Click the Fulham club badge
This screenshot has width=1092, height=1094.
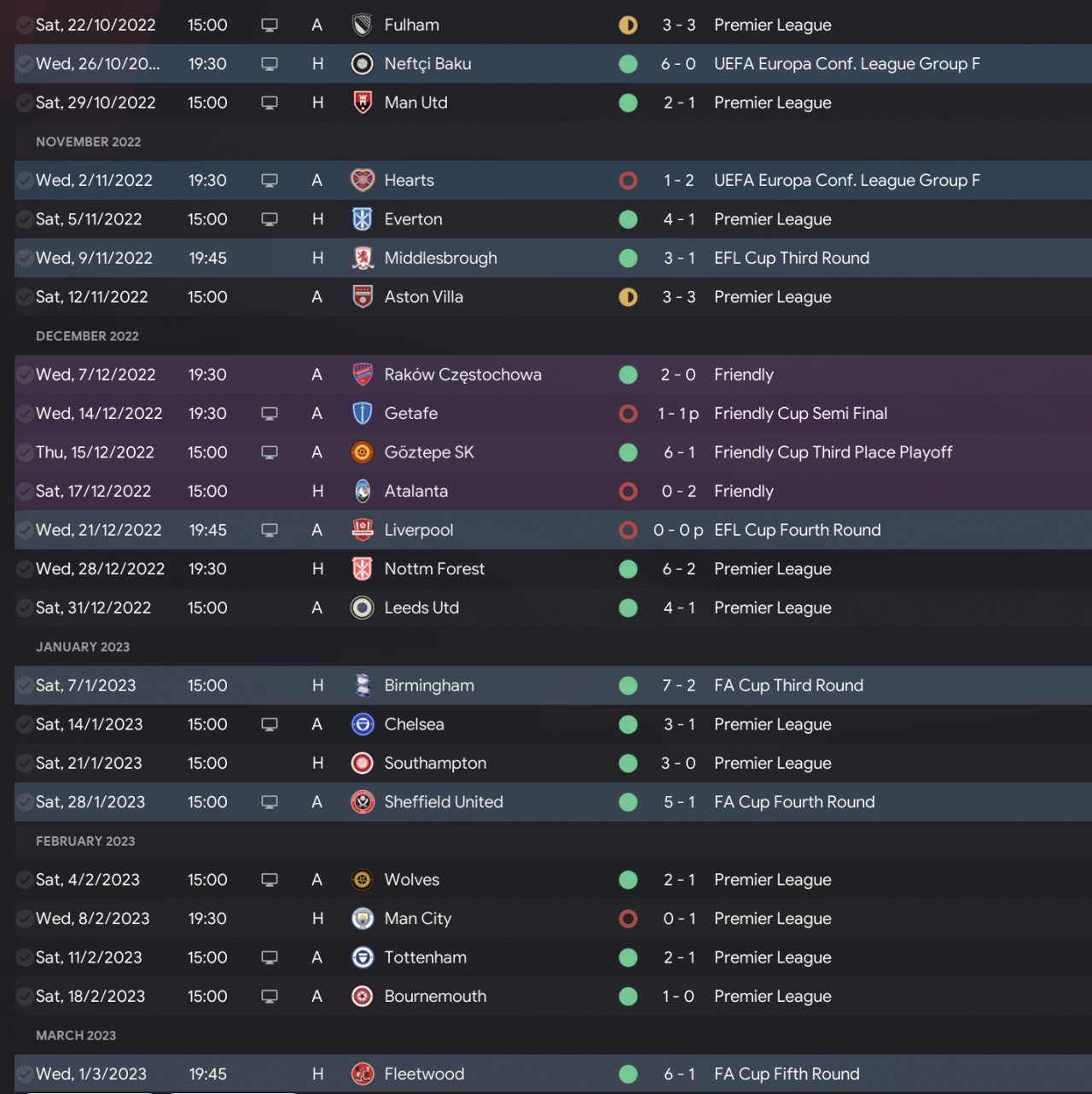click(x=363, y=26)
